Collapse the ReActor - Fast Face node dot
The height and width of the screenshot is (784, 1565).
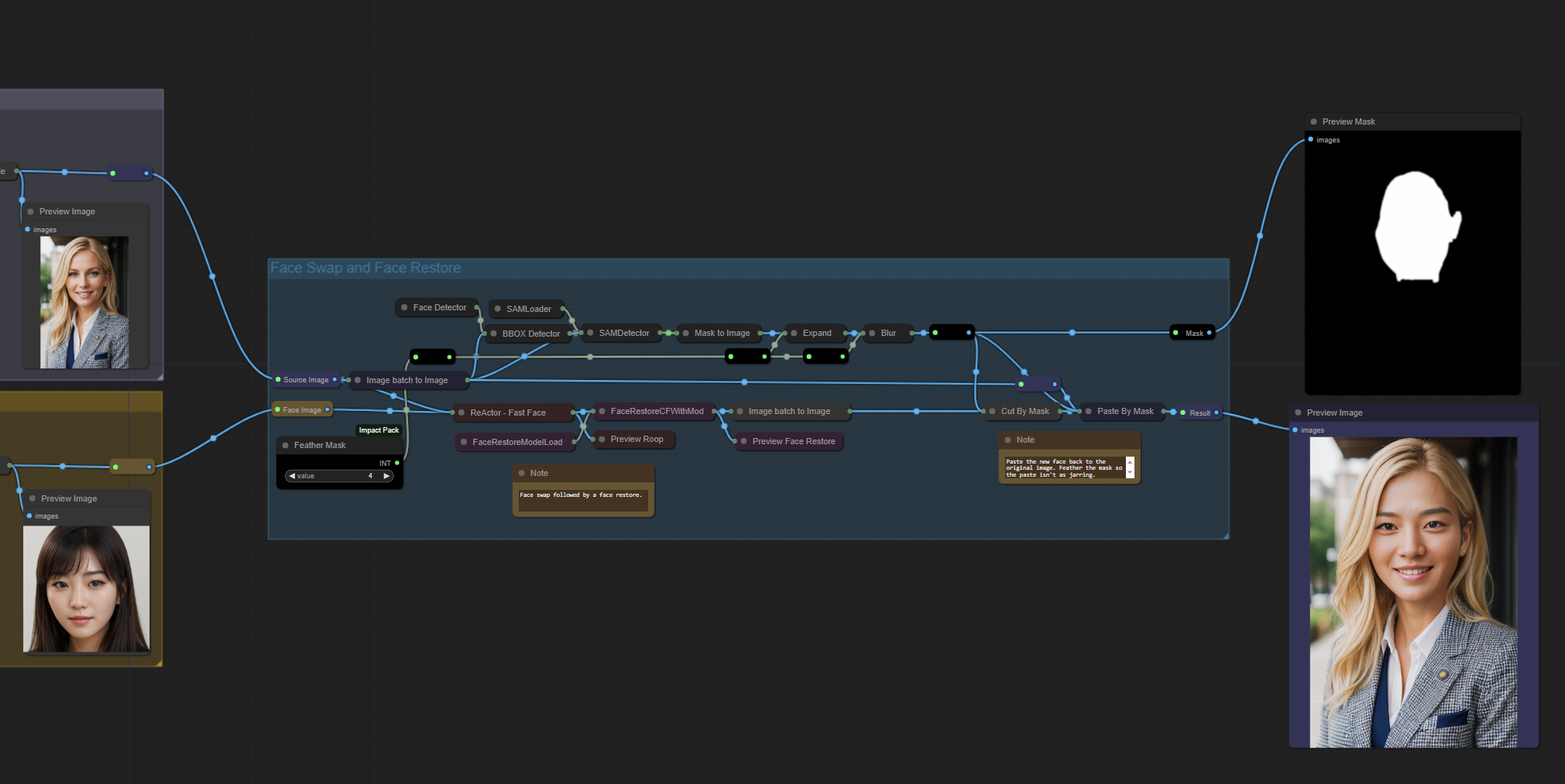point(462,413)
